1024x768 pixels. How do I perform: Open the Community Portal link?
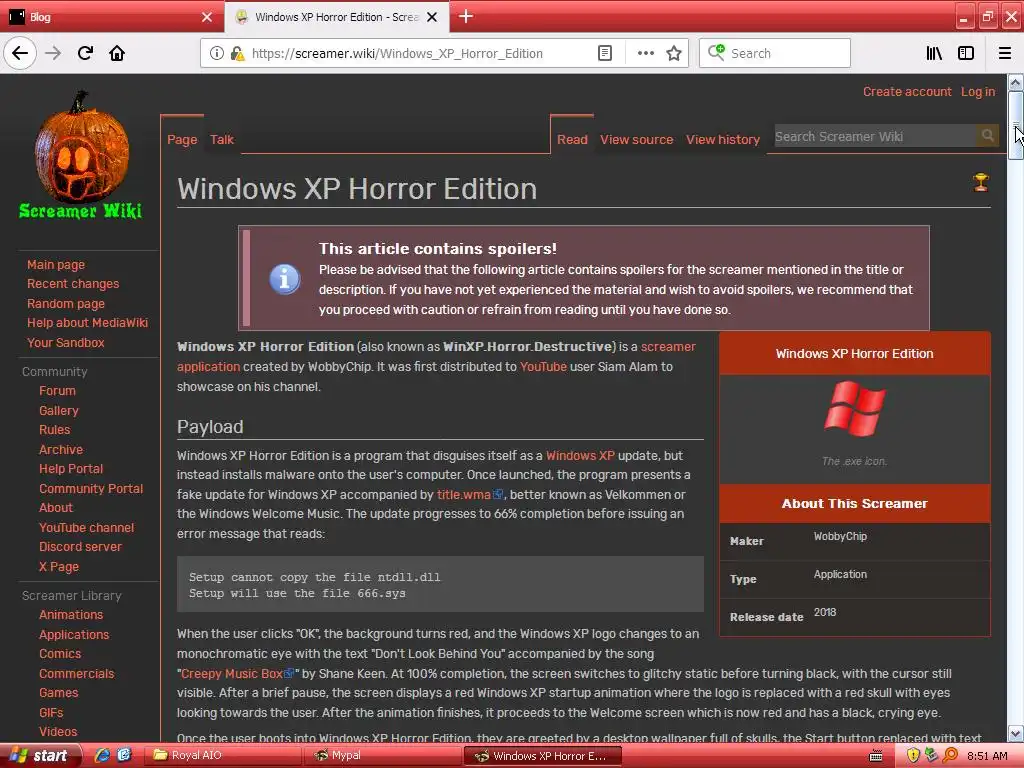91,488
